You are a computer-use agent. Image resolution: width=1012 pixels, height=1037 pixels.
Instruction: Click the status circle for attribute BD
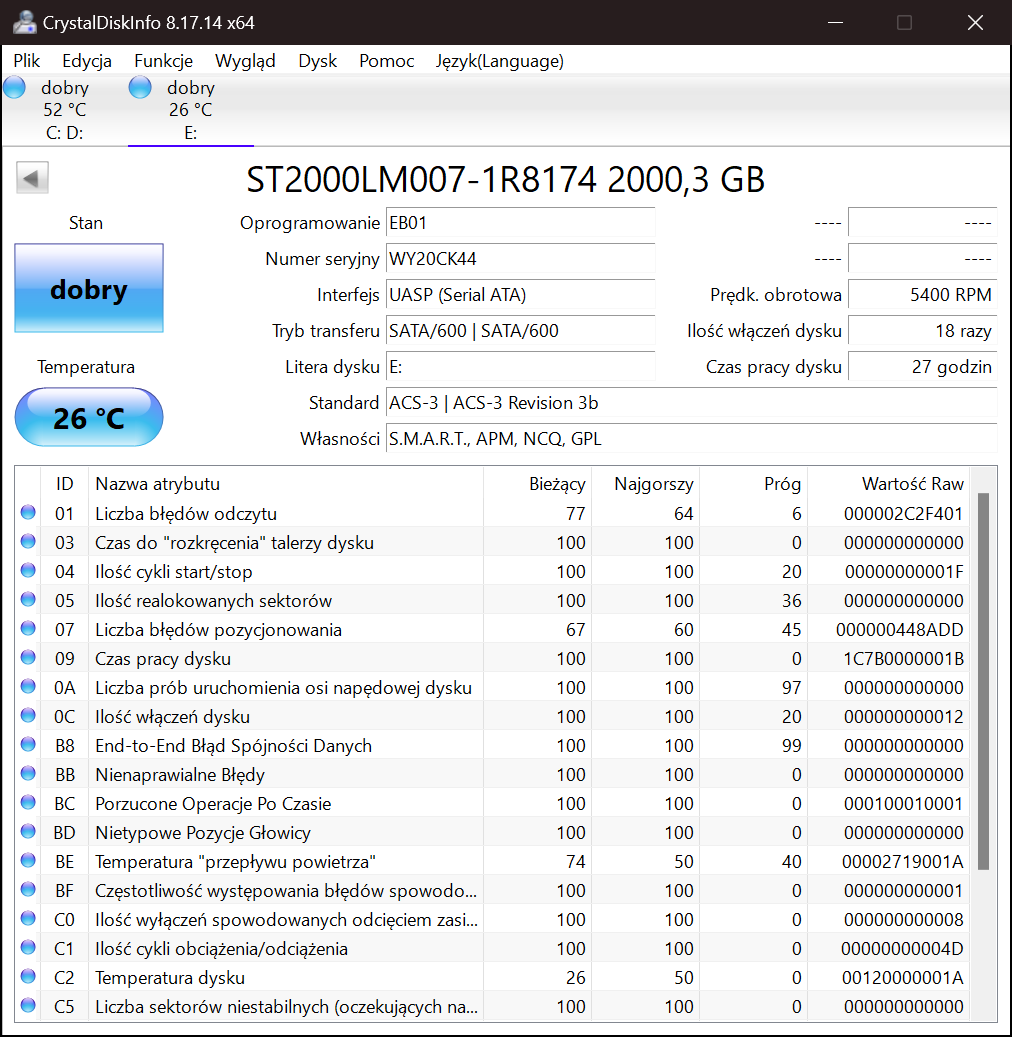tap(28, 831)
